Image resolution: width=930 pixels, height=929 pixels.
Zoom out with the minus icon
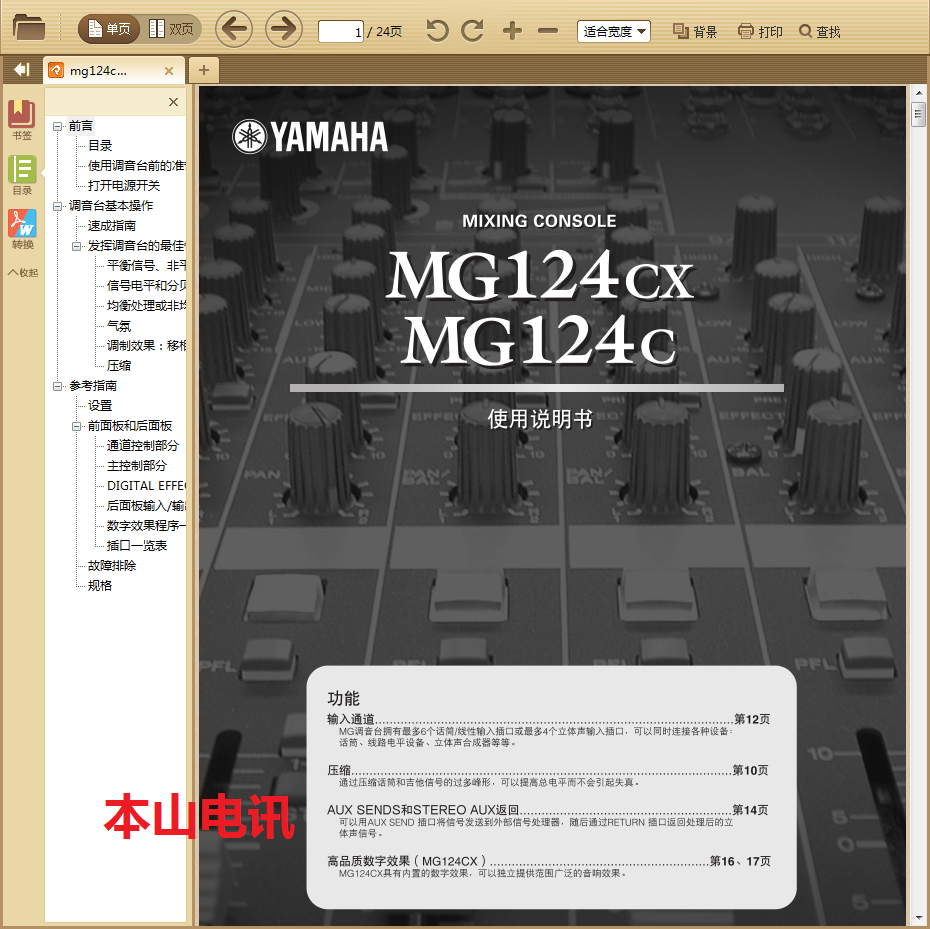click(x=547, y=31)
